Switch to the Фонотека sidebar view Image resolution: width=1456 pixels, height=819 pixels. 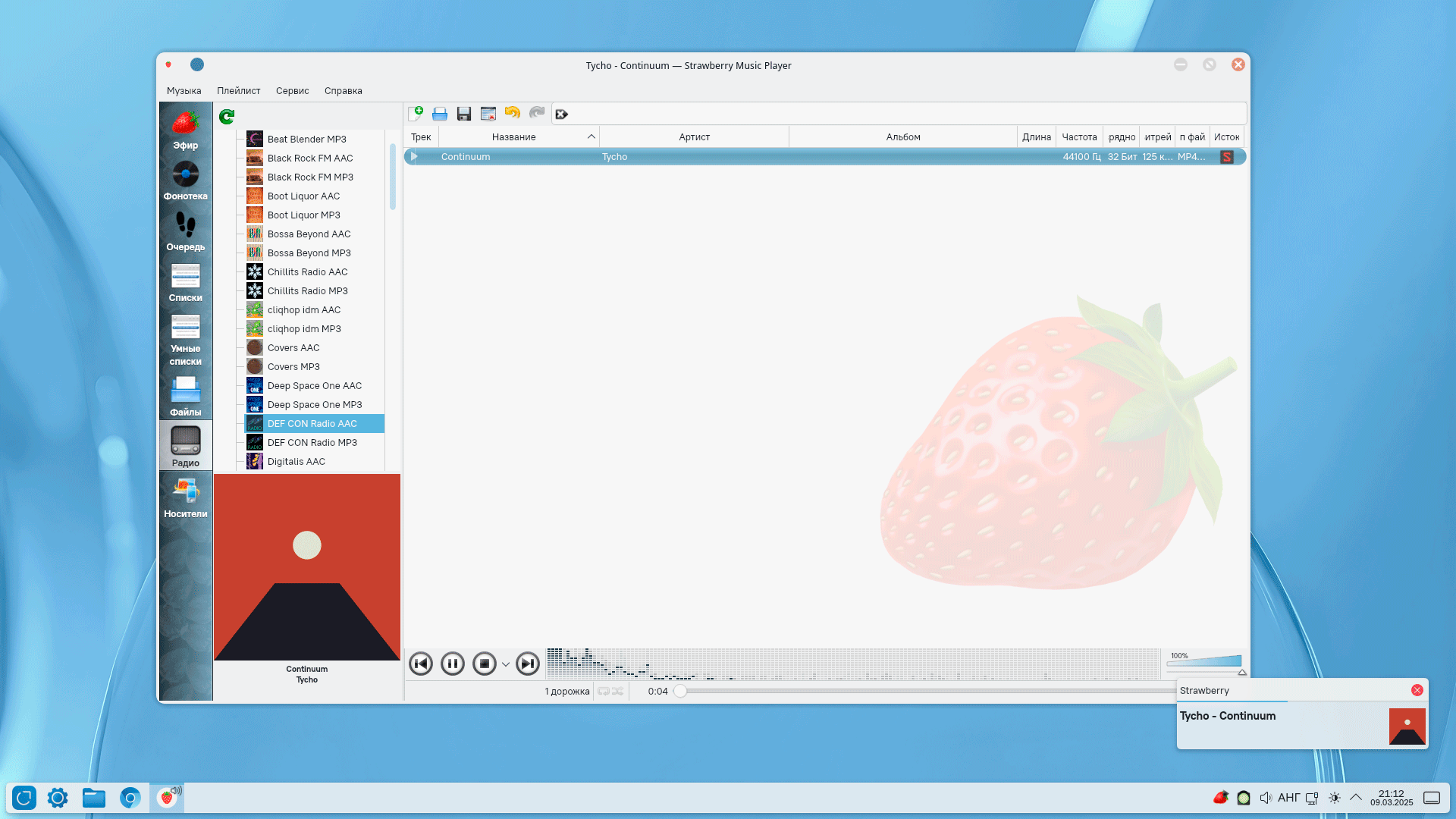pos(185,180)
